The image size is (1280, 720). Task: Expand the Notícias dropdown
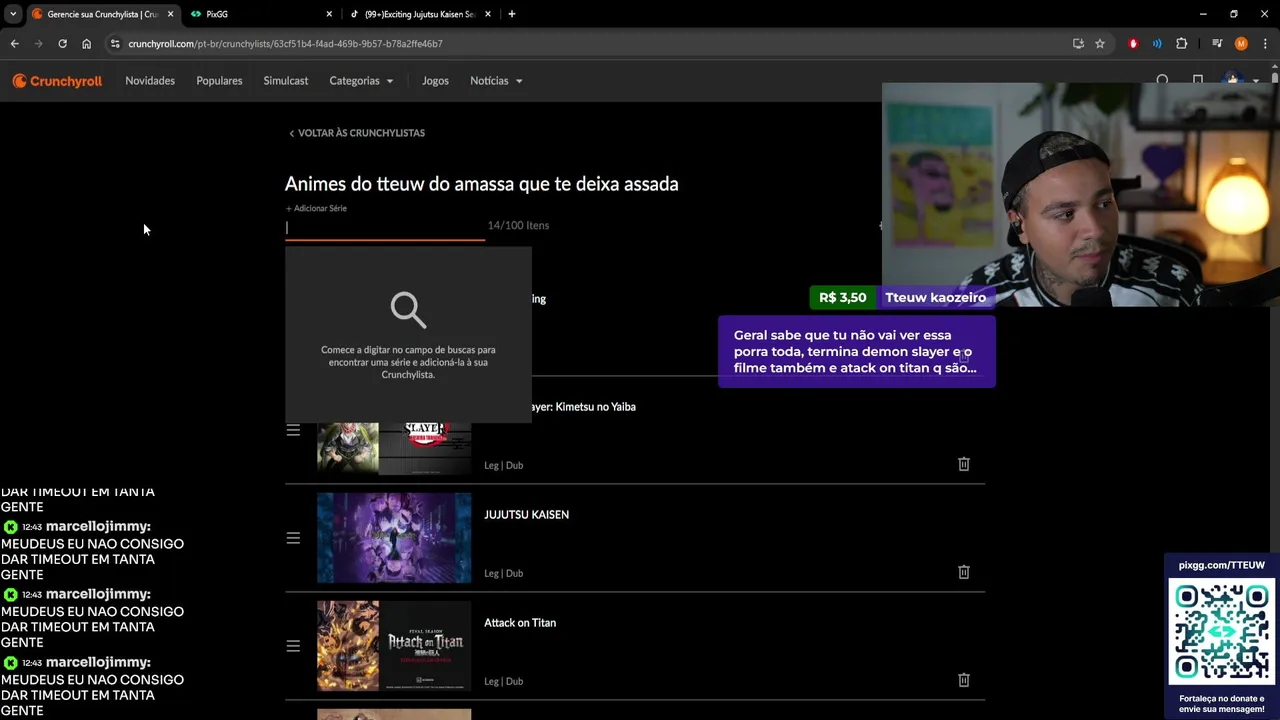click(x=496, y=81)
